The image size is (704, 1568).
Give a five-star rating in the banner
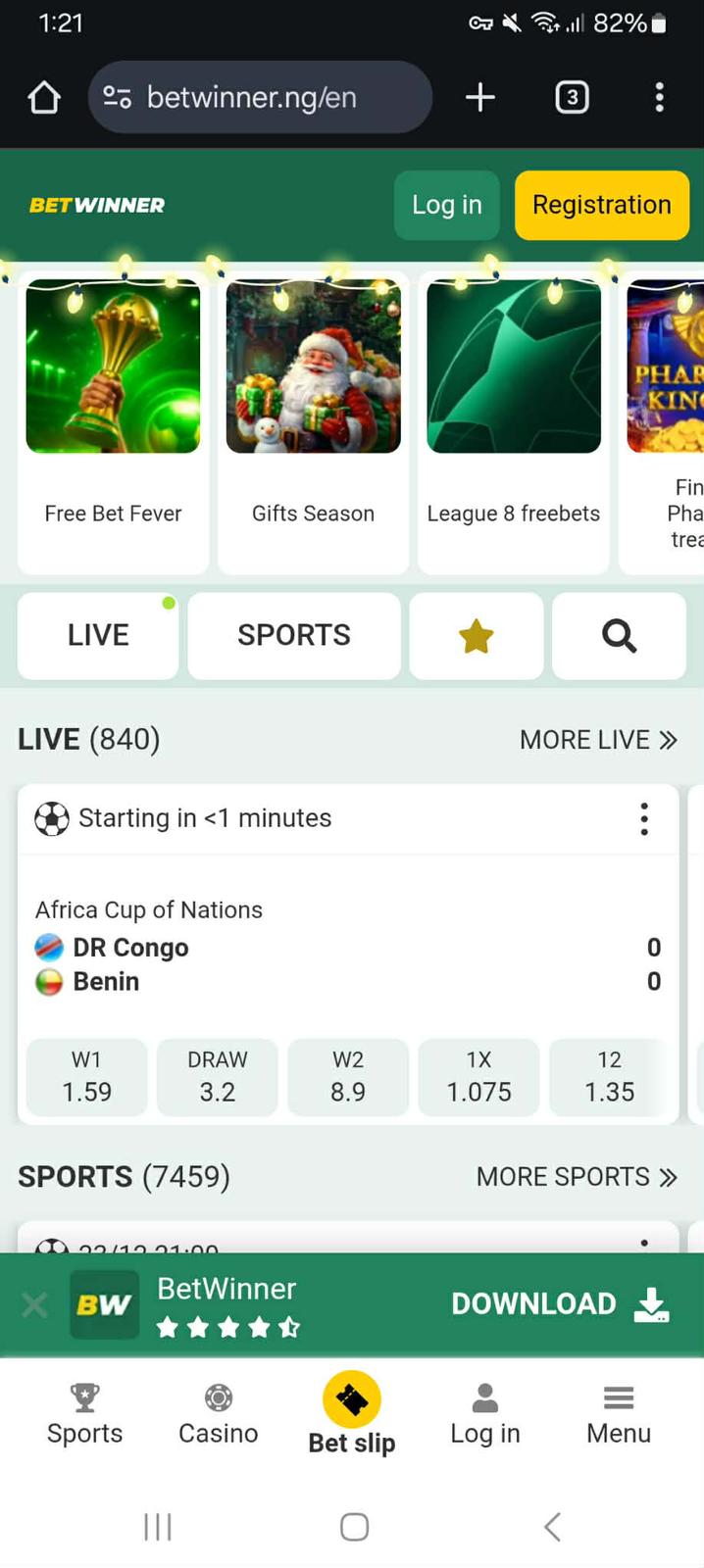click(x=290, y=1328)
